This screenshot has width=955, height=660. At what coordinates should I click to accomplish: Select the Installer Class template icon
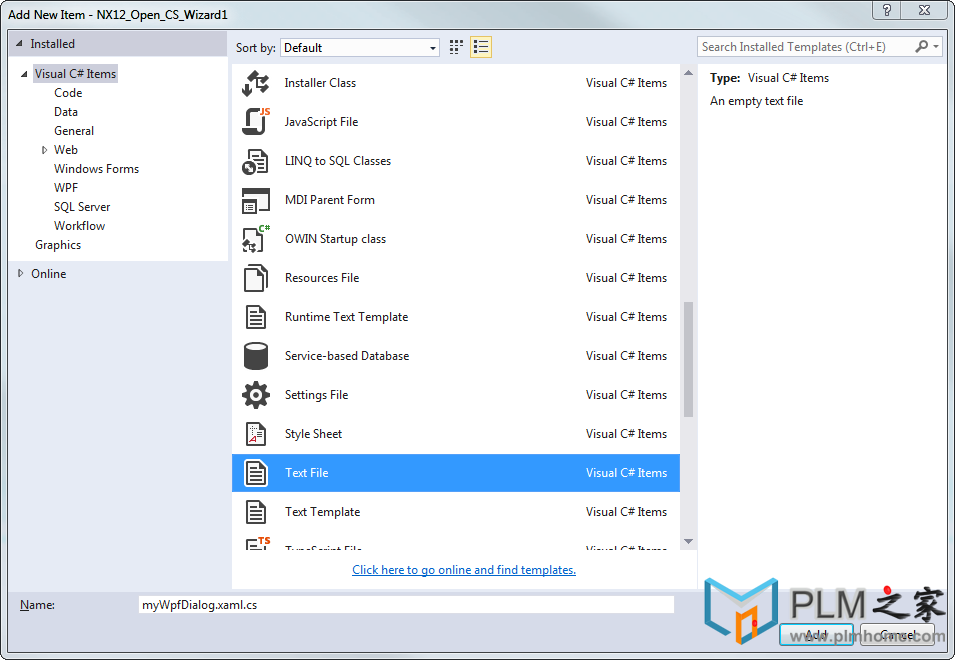click(255, 83)
